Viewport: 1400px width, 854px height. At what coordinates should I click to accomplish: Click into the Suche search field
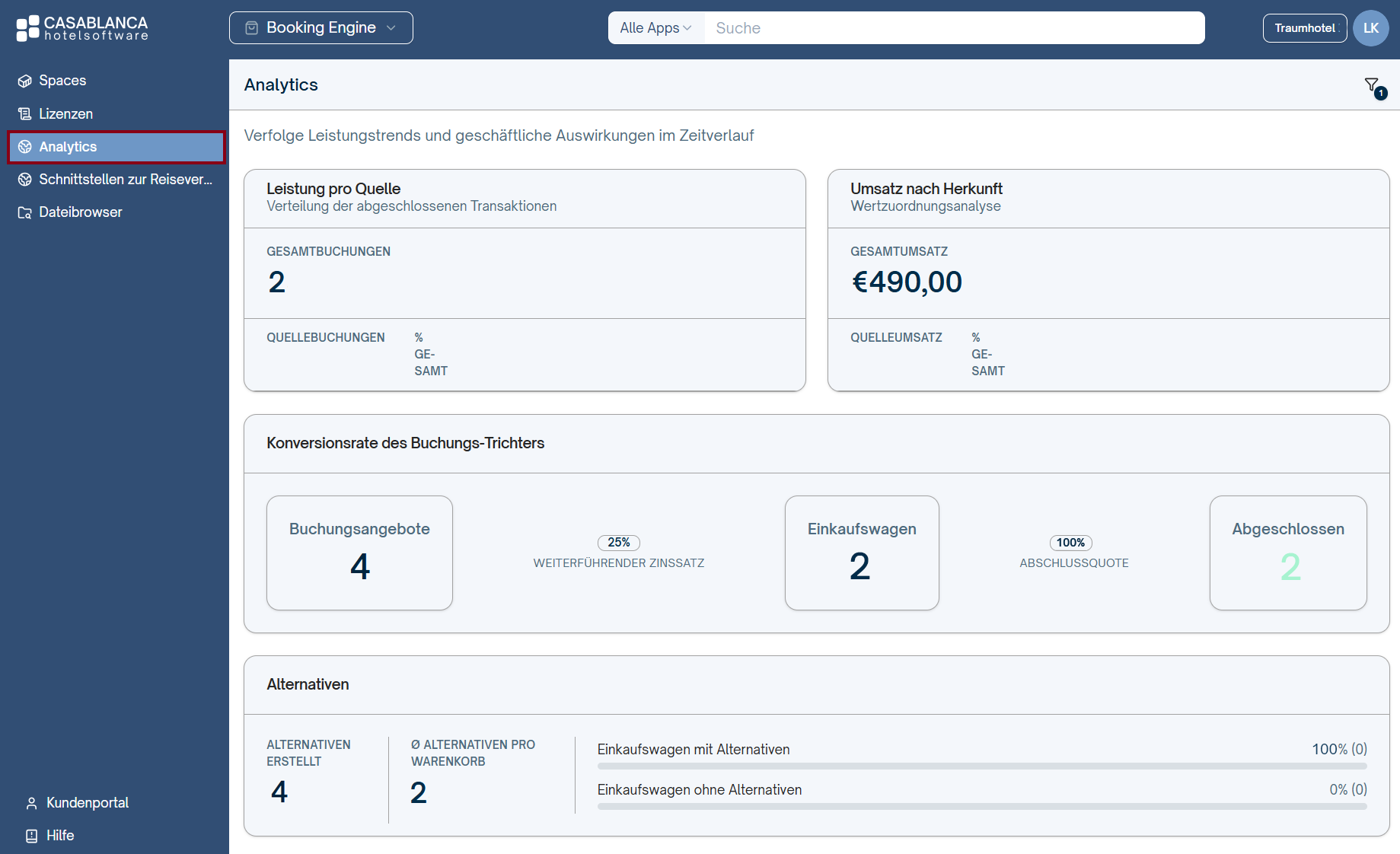click(955, 28)
